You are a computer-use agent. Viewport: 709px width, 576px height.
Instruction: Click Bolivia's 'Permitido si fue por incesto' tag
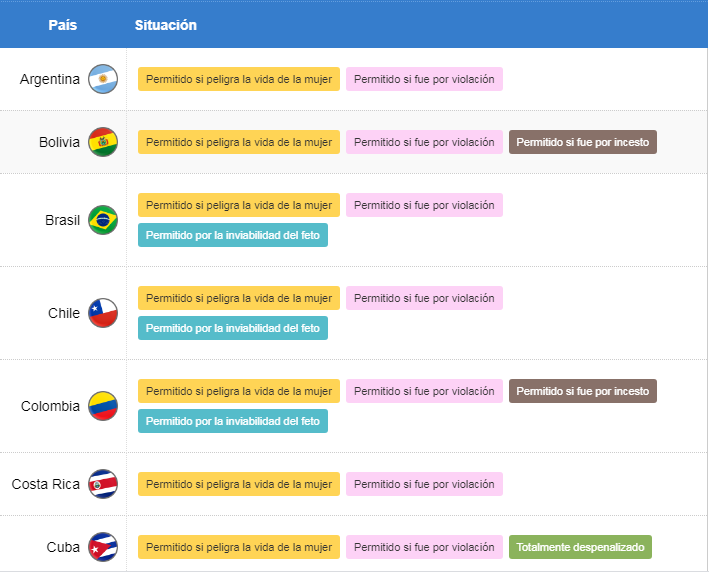point(583,142)
